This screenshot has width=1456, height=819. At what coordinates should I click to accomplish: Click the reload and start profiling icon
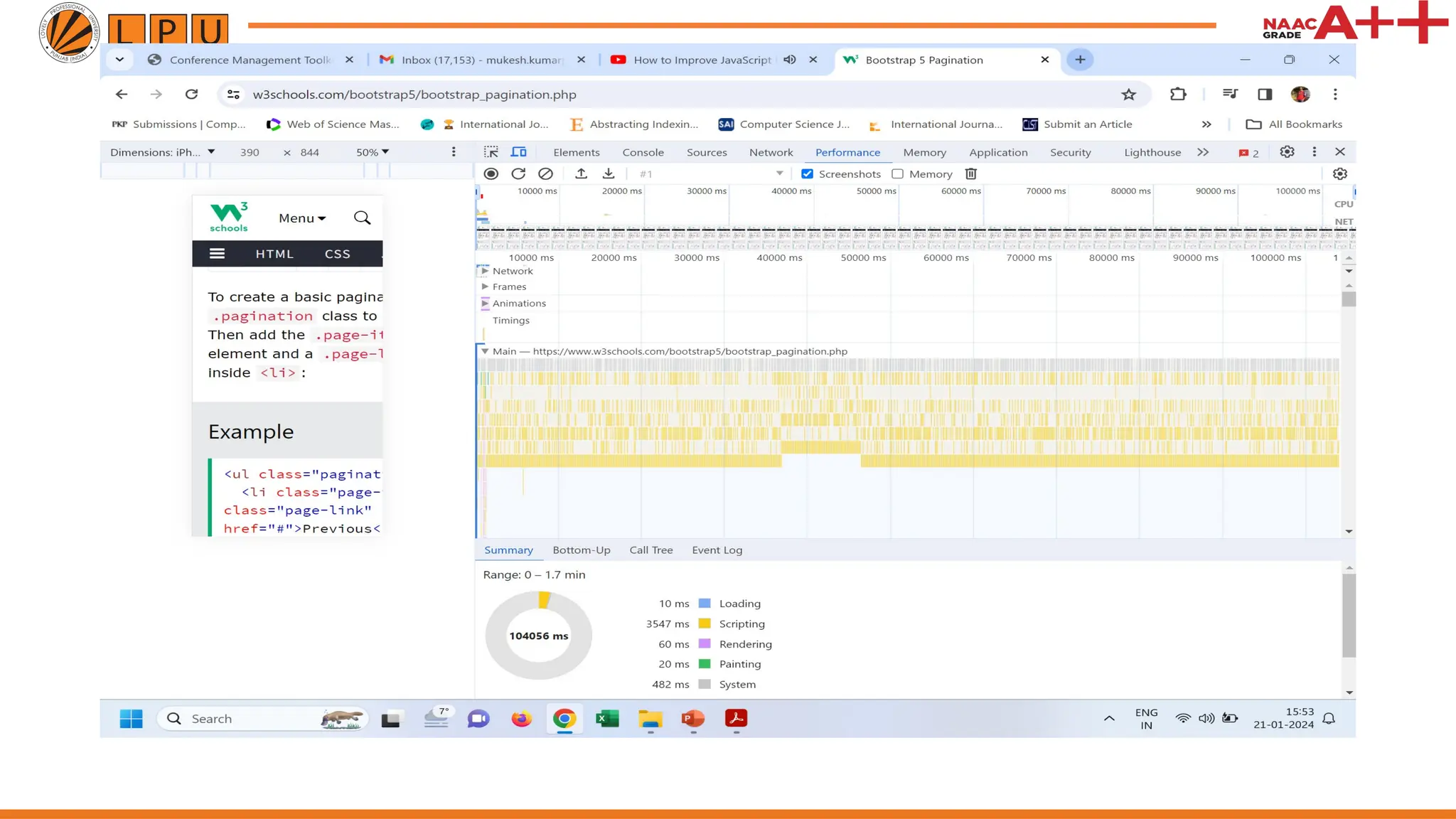(x=518, y=173)
